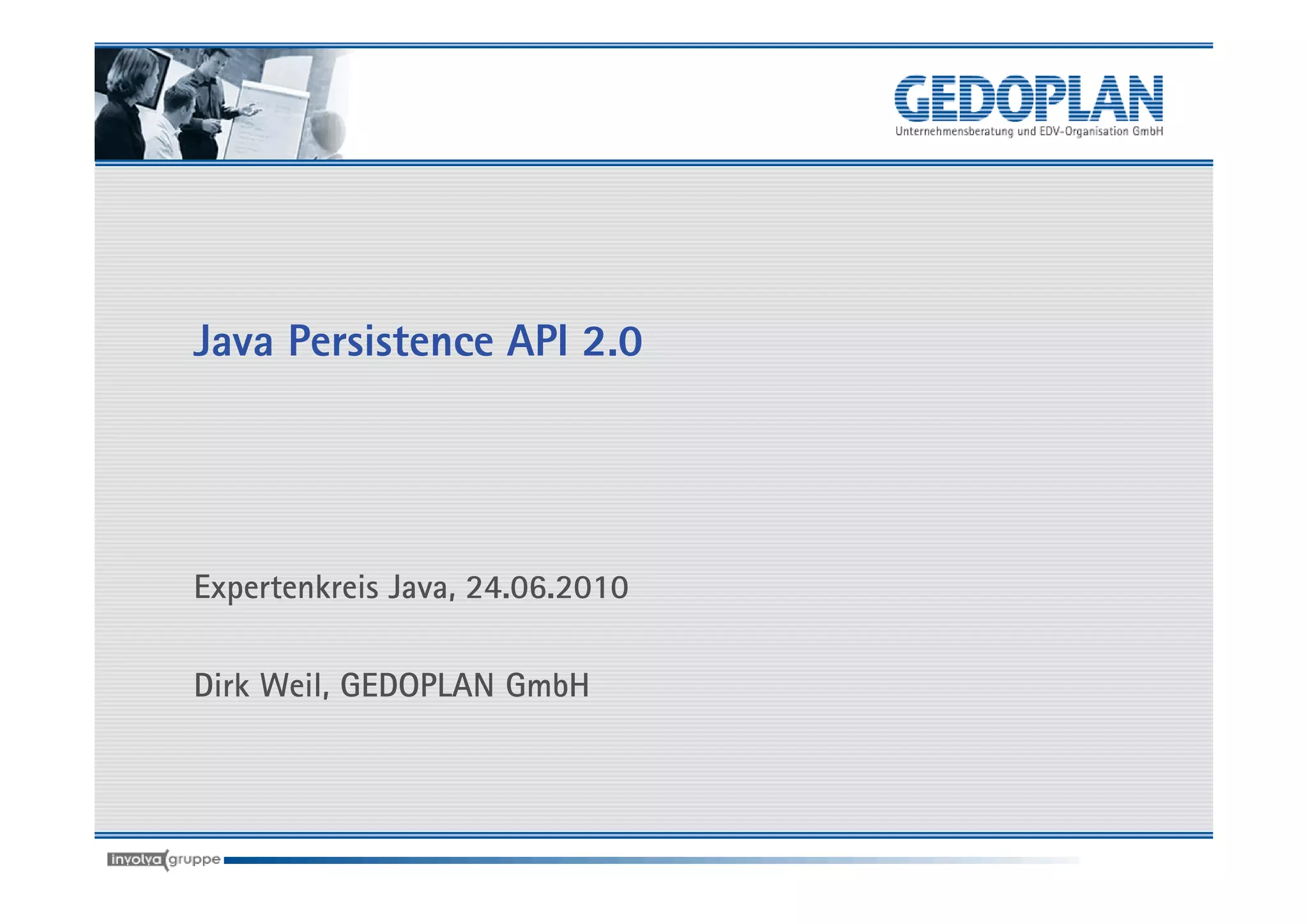Click the date "24.06.2010"

[547, 587]
